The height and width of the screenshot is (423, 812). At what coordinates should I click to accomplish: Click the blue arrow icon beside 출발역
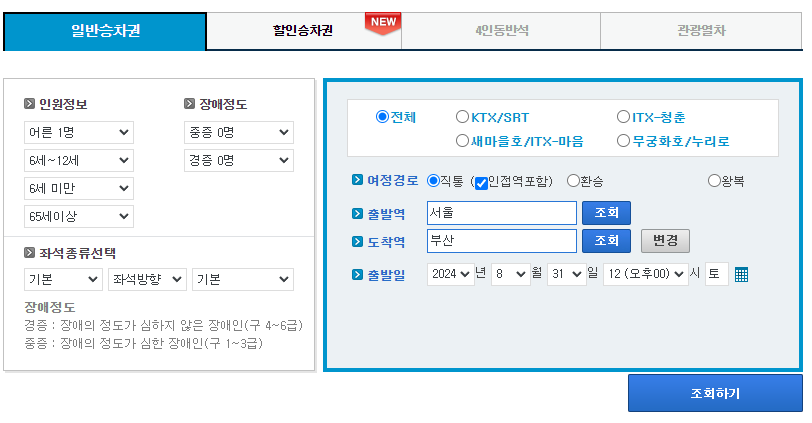(357, 213)
